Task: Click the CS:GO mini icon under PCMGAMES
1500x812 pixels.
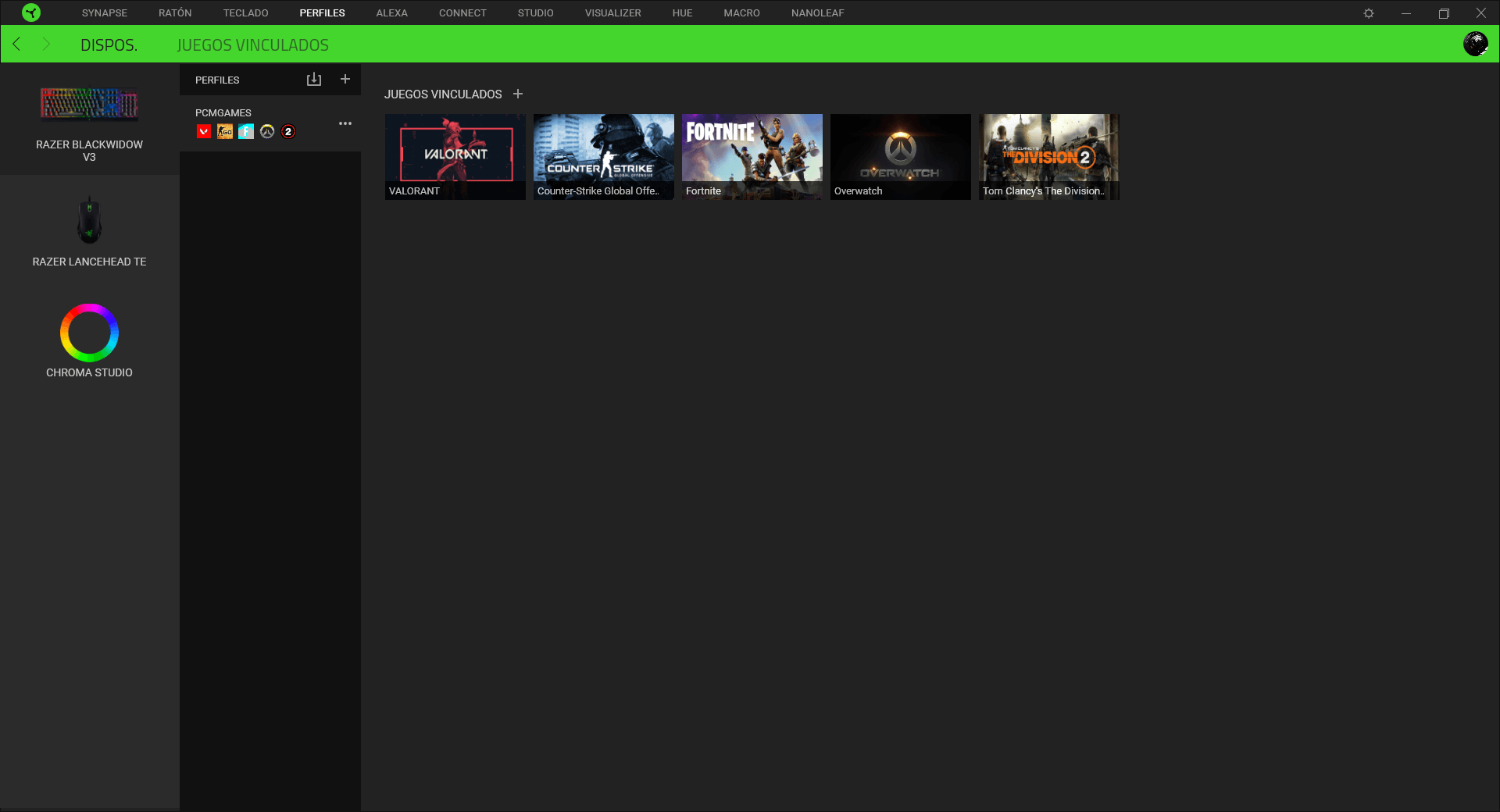Action: pyautogui.click(x=225, y=131)
